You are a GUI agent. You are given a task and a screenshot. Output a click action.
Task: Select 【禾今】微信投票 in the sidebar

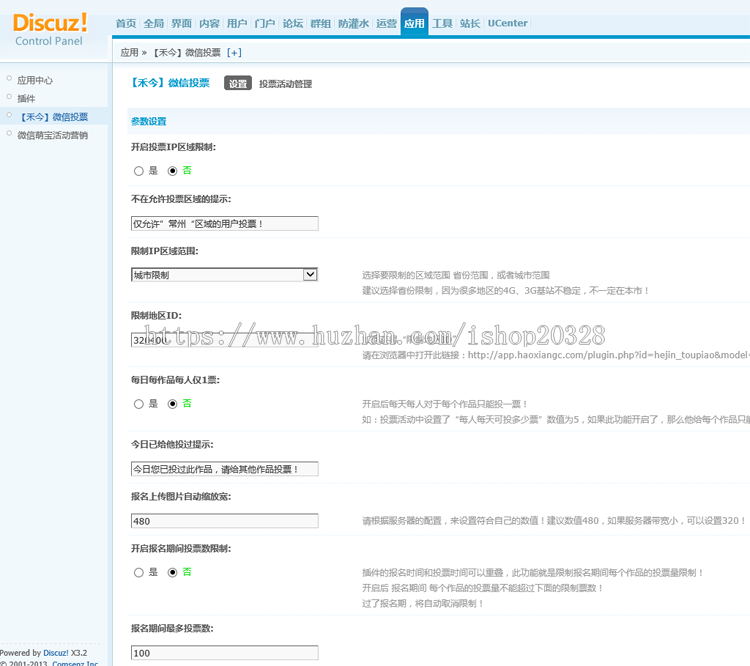point(53,117)
